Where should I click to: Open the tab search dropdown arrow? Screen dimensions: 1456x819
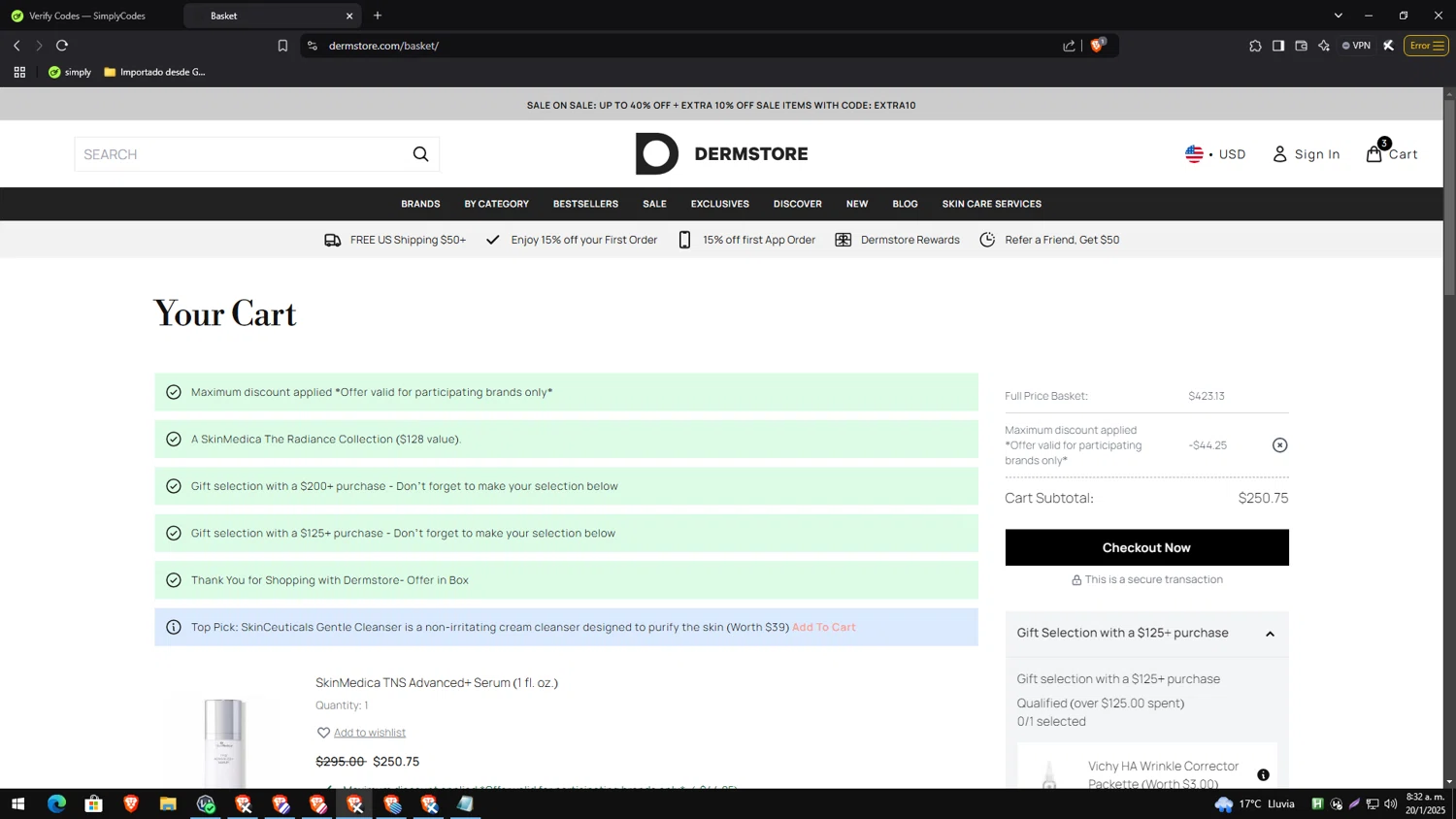click(1338, 16)
